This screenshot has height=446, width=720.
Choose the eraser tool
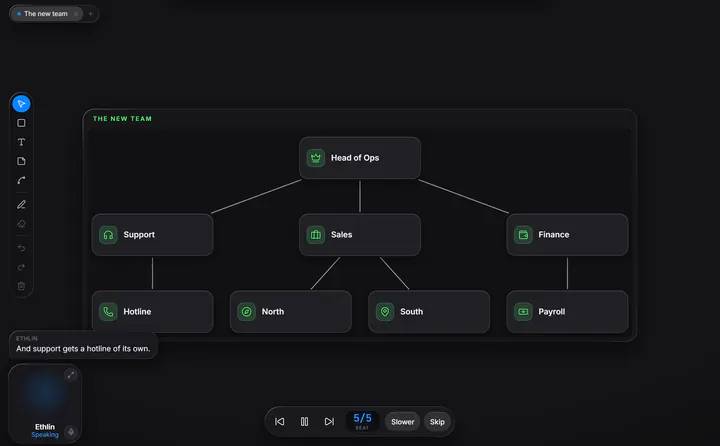(21, 224)
